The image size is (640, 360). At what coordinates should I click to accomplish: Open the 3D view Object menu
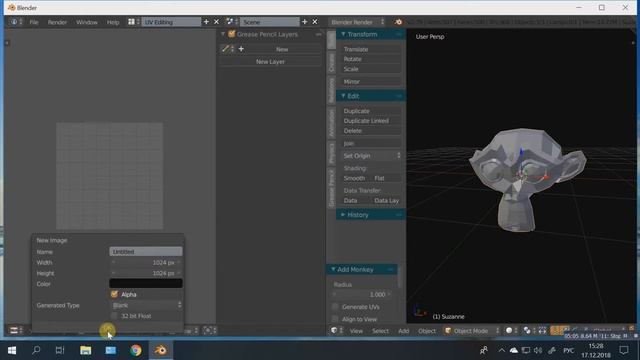click(427, 331)
